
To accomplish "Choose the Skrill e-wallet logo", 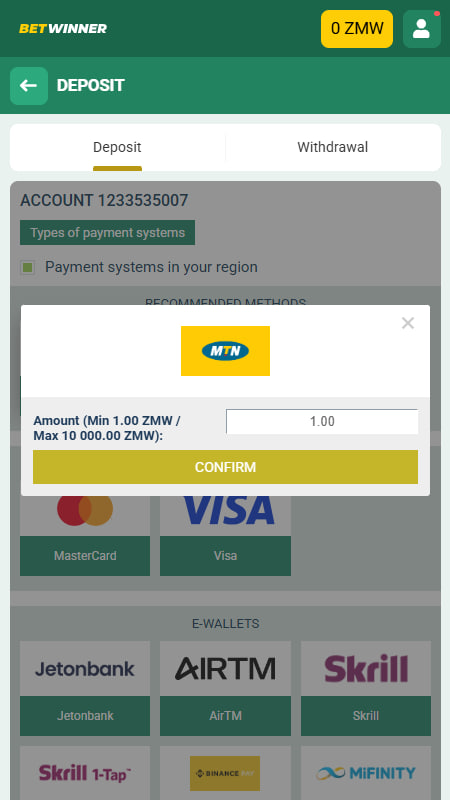I will click(x=366, y=668).
